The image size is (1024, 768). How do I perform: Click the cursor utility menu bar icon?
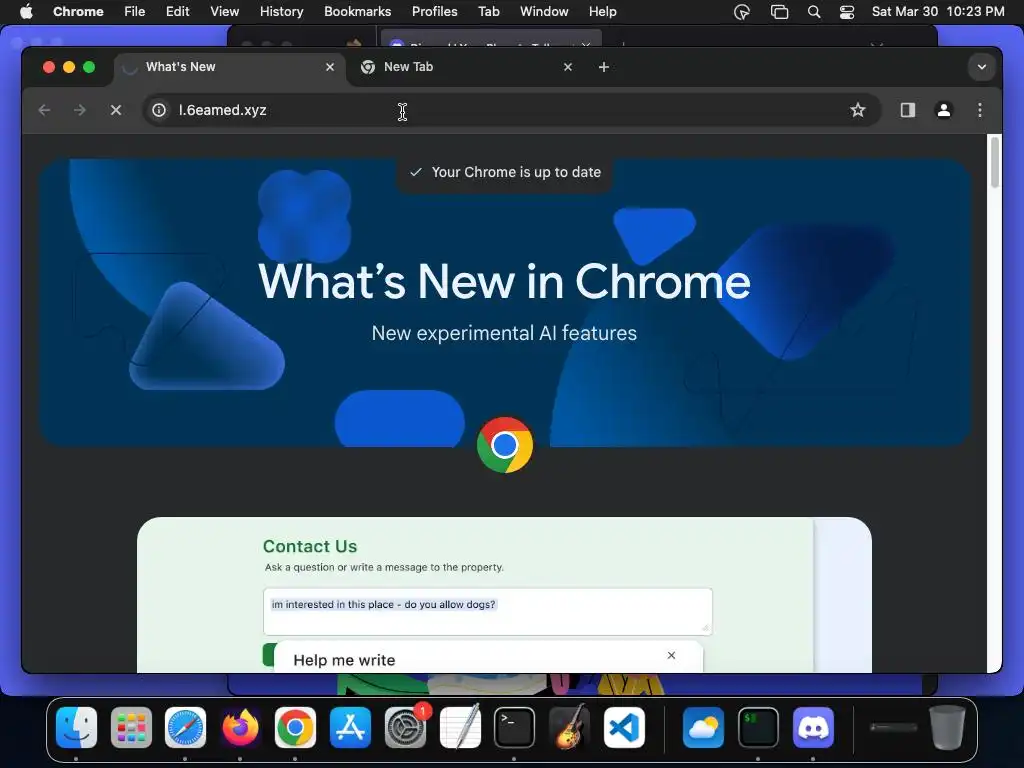[742, 12]
